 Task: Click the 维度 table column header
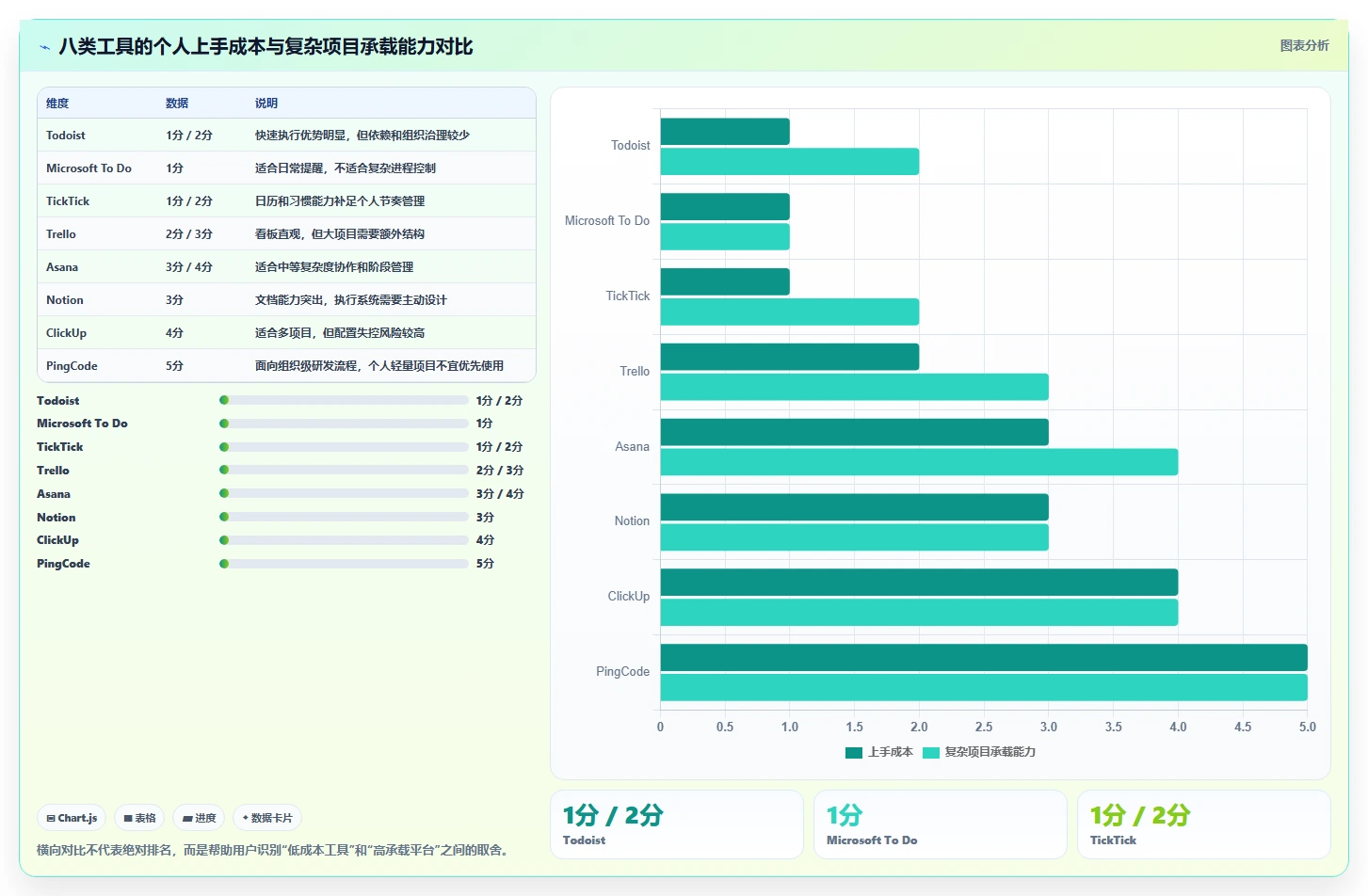pyautogui.click(x=57, y=104)
